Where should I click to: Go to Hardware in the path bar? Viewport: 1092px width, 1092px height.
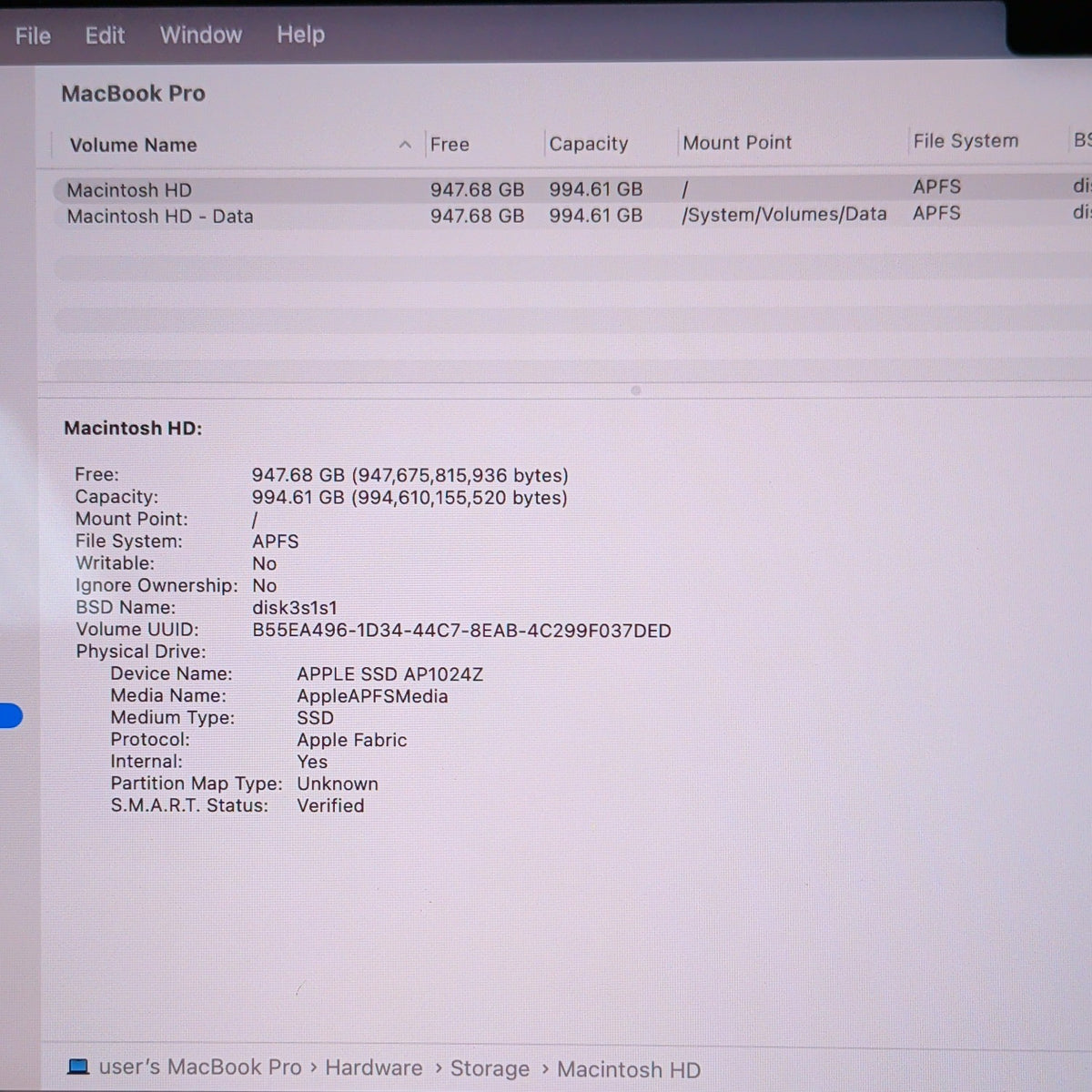(373, 1068)
